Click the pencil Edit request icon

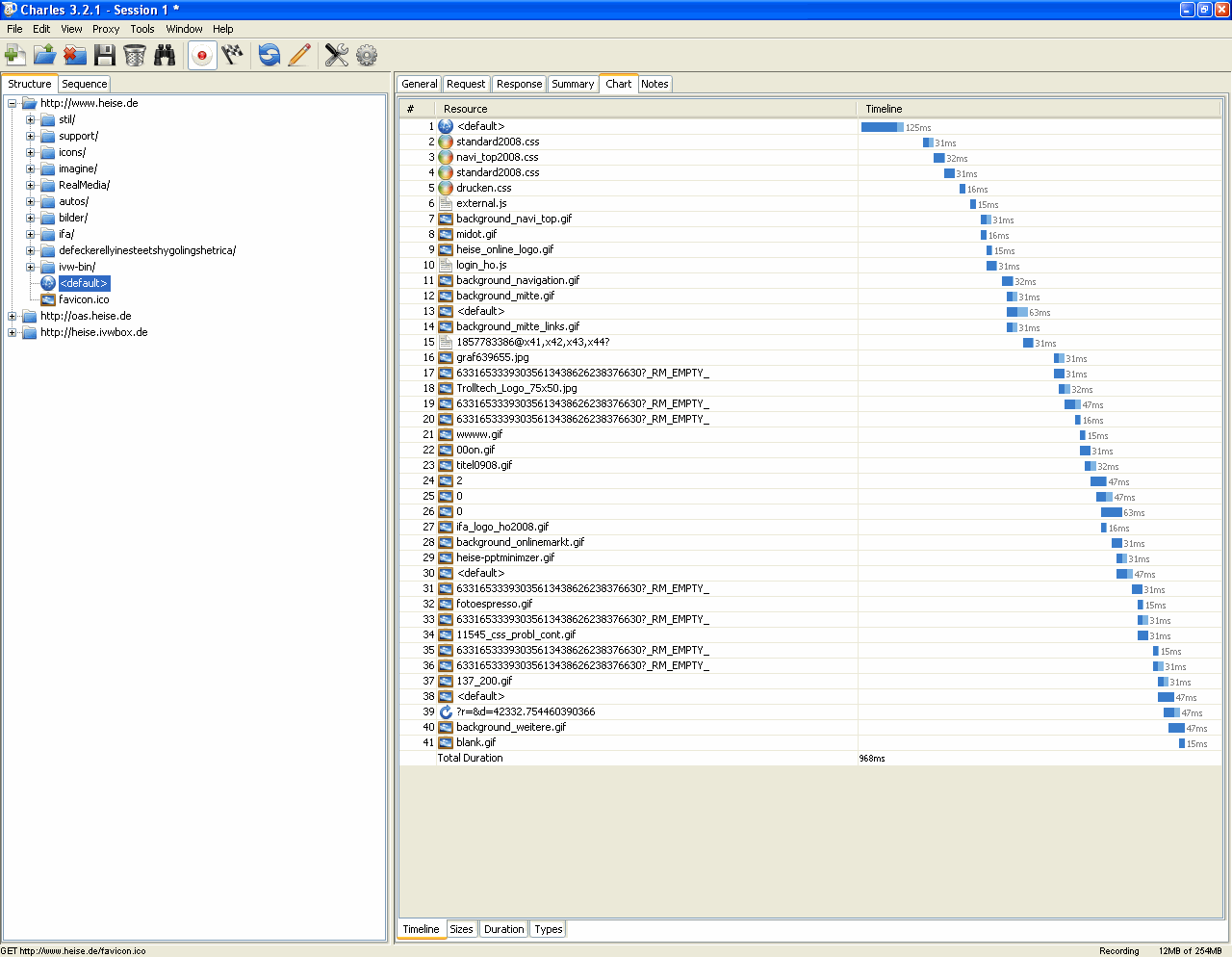coord(299,55)
